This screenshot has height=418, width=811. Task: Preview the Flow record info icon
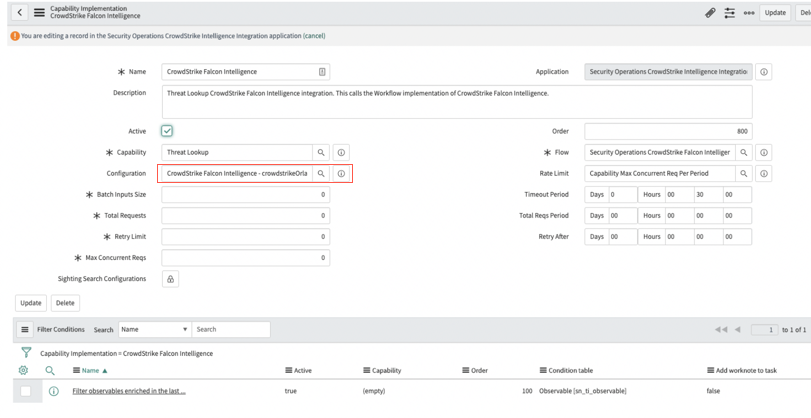763,153
